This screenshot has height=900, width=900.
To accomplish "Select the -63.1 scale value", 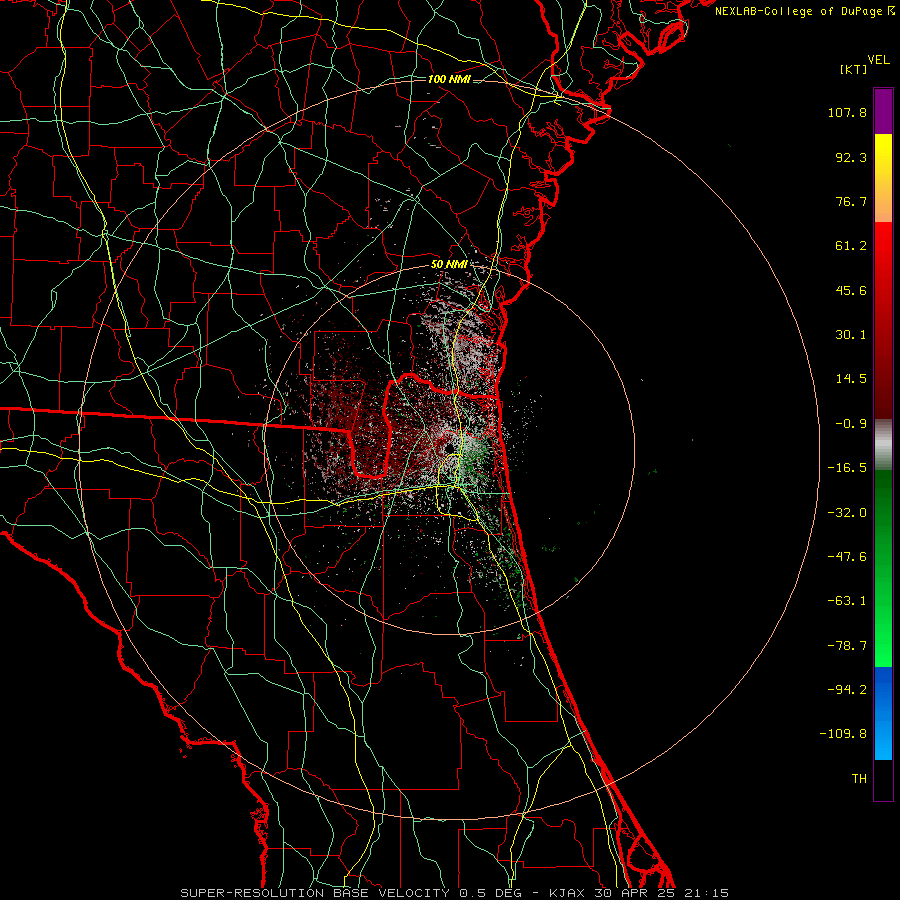I will click(x=847, y=601).
